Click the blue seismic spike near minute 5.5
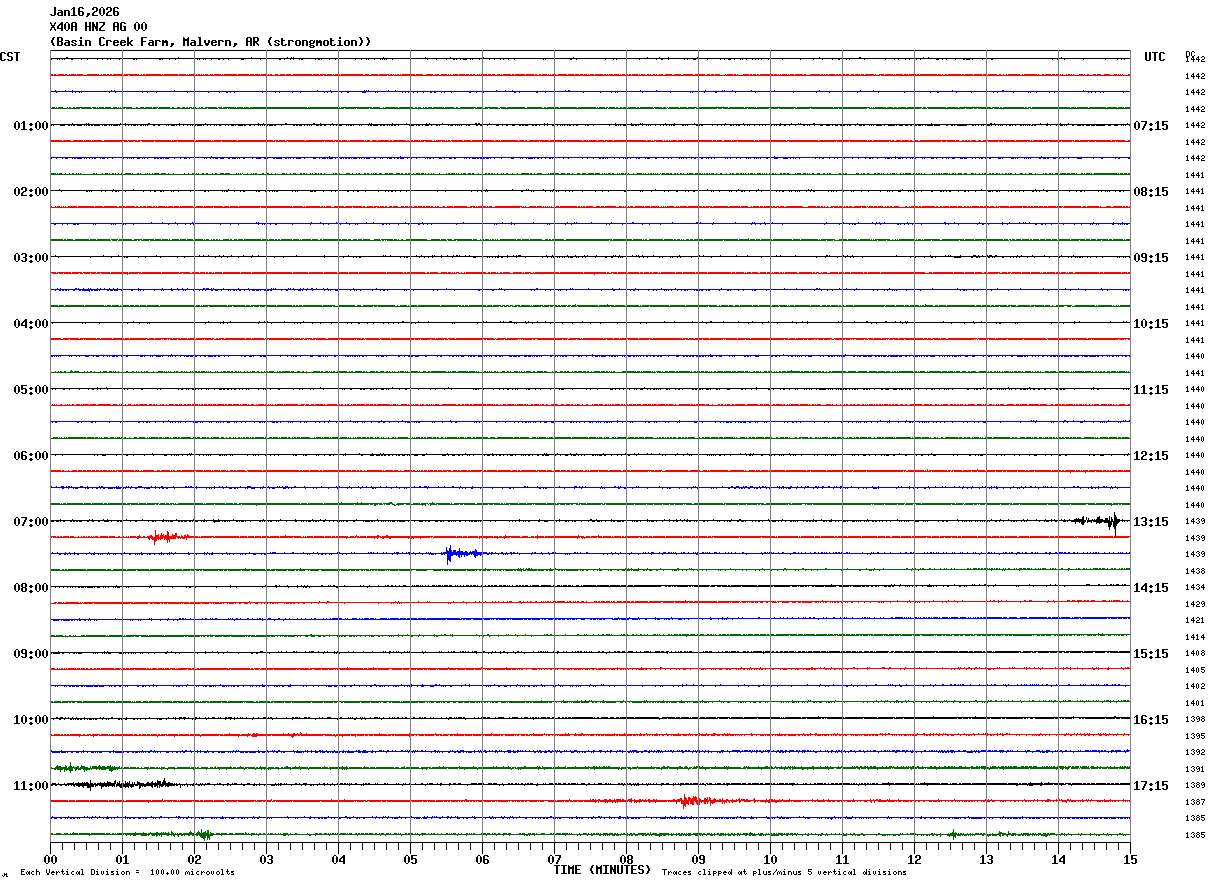Viewport: 1210px width, 886px height. point(451,553)
